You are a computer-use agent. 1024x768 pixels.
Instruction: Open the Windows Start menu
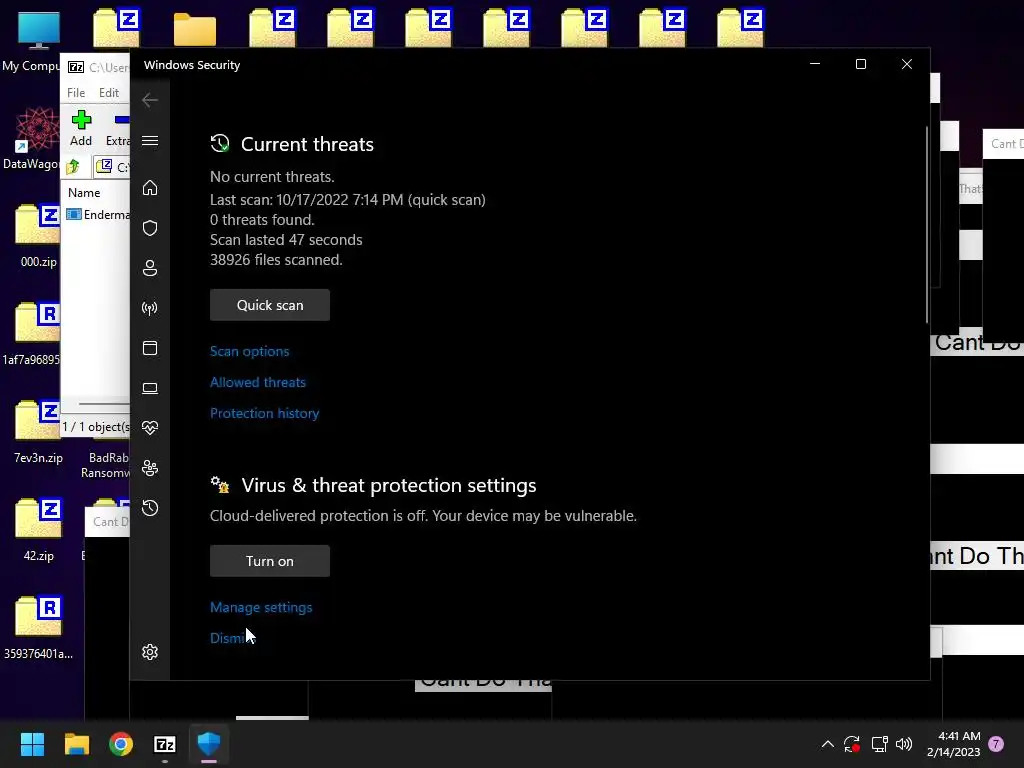pos(32,744)
